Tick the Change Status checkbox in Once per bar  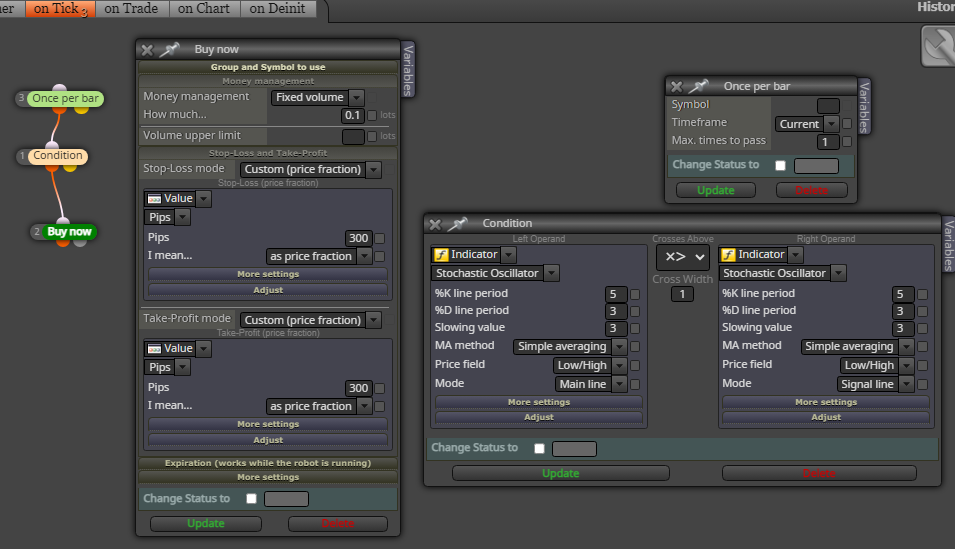[x=780, y=165]
